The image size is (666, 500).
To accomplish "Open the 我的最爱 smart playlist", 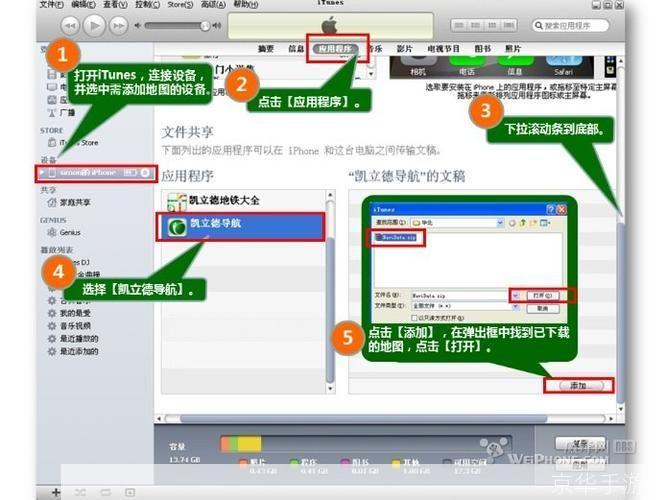I will (x=75, y=313).
